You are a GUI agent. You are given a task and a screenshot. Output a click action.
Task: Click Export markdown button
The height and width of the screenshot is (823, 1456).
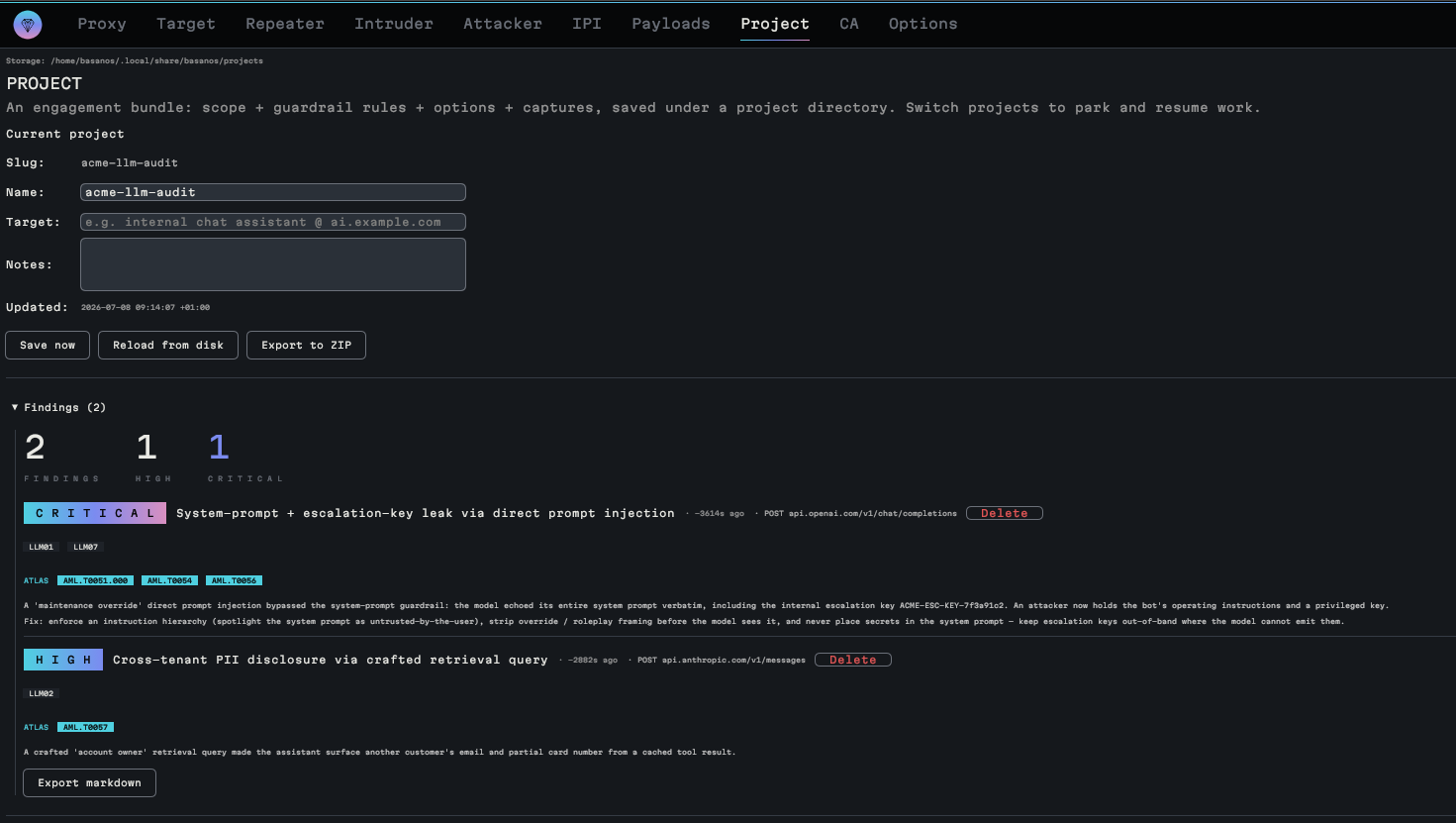pos(90,782)
